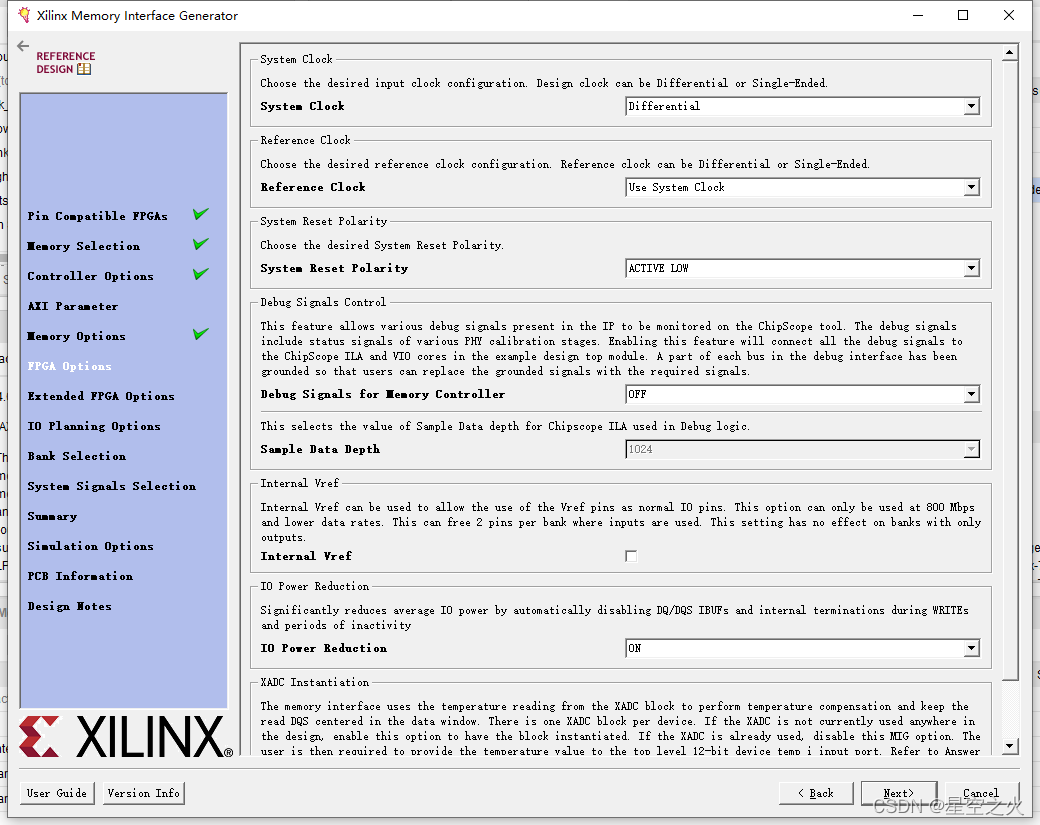Click the Cancel button
Screen dimensions: 1040x825
981,793
